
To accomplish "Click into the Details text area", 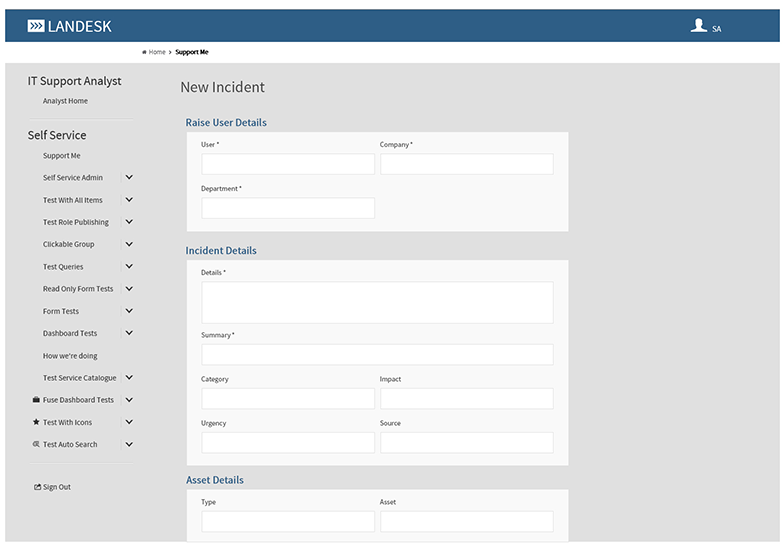I will 377,302.
